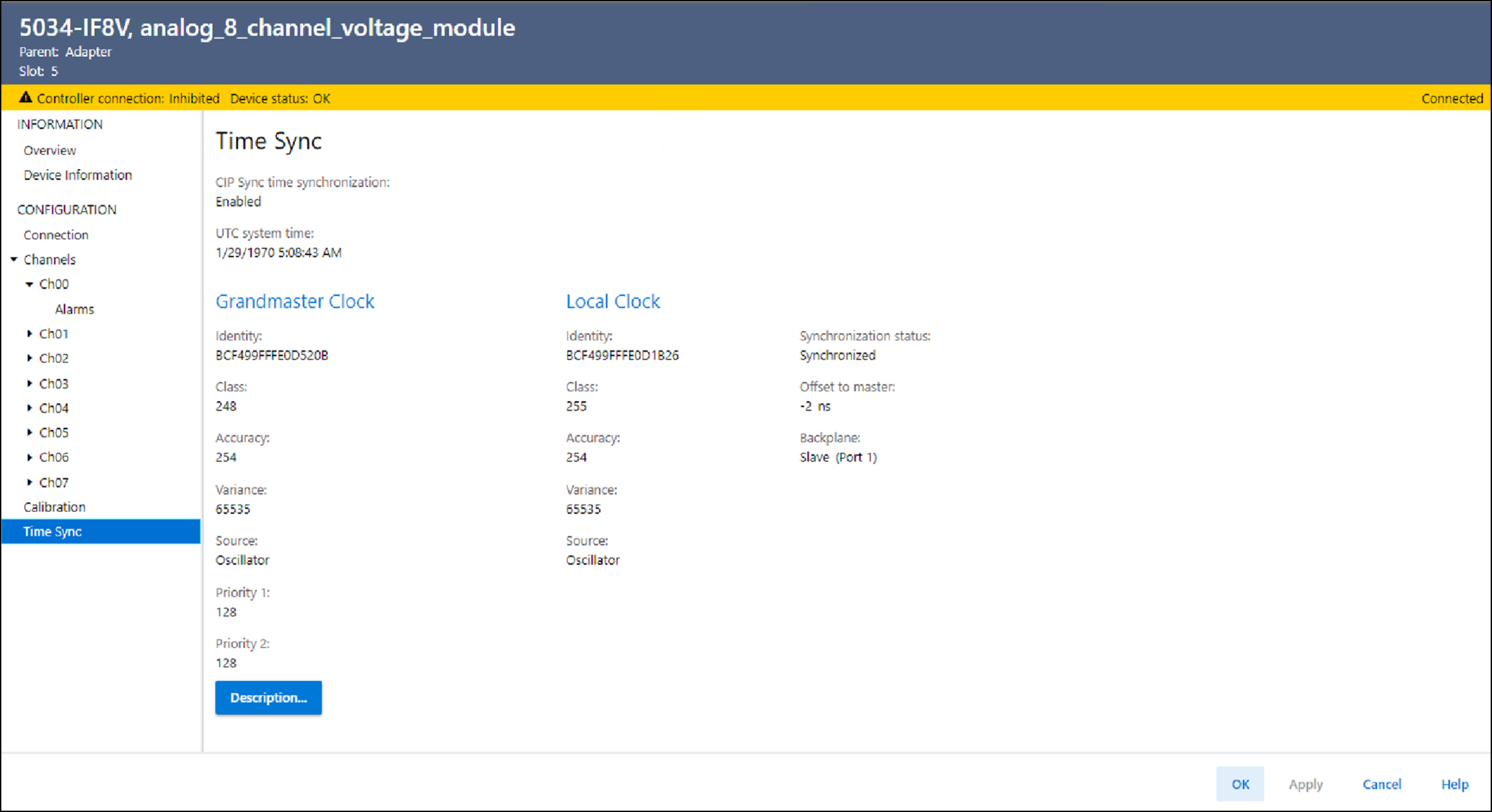Open Help from the bottom bar
1492x812 pixels.
(x=1455, y=784)
